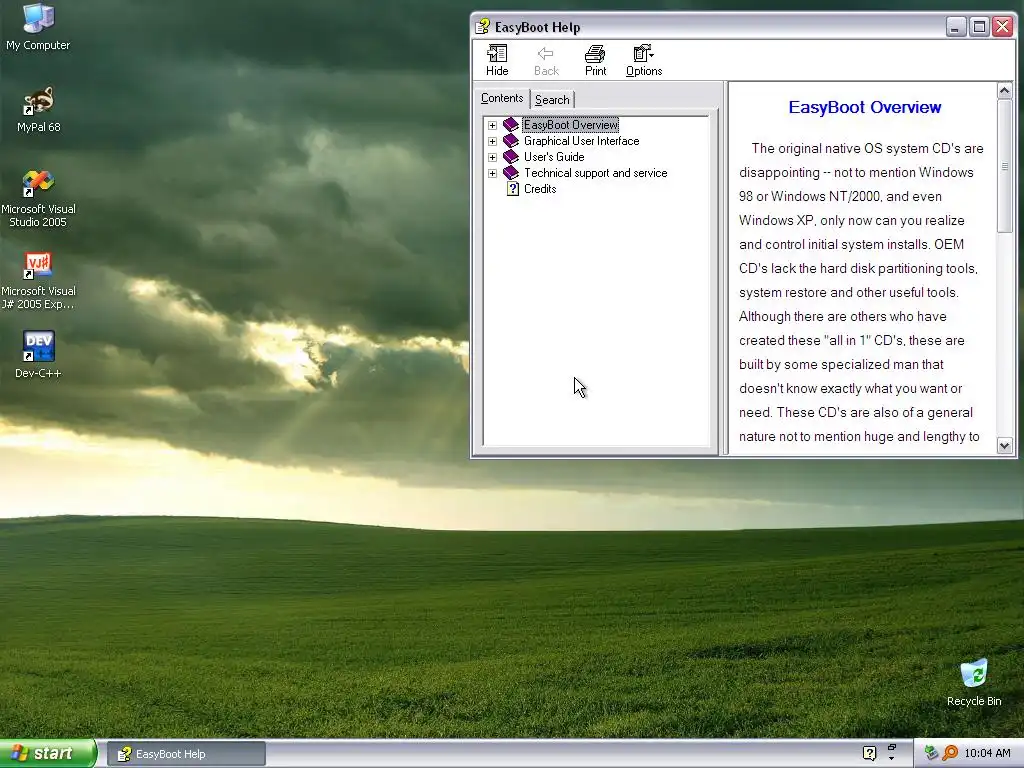Minimize the EasyBoot Help window

955,27
